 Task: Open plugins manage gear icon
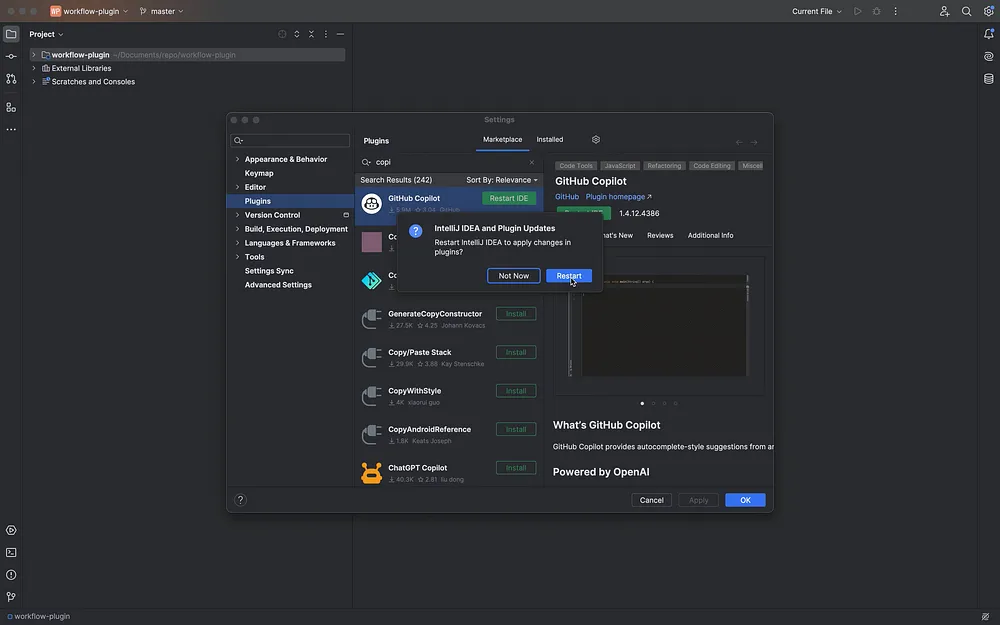pos(596,140)
